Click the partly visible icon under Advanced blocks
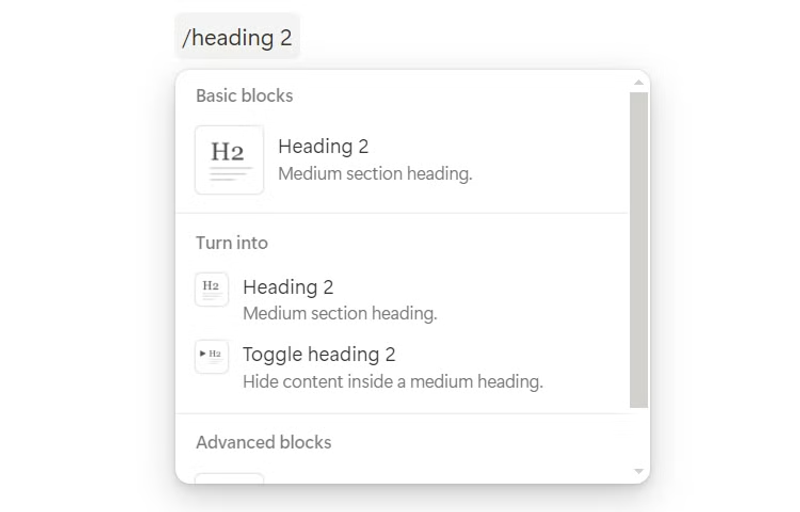The width and height of the screenshot is (800, 512). pos(229,478)
